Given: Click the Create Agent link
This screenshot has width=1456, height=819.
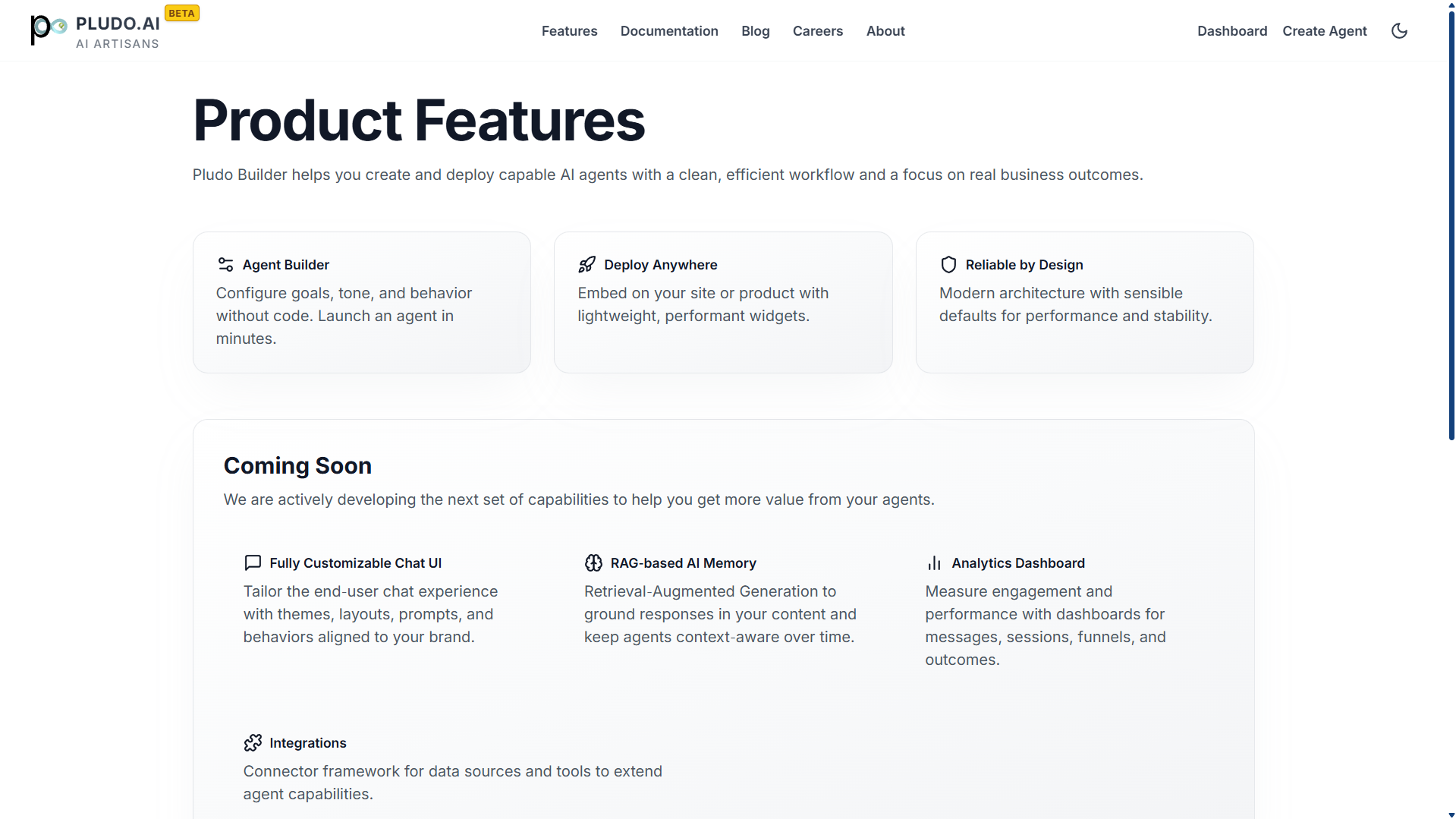Looking at the screenshot, I should pyautogui.click(x=1324, y=31).
